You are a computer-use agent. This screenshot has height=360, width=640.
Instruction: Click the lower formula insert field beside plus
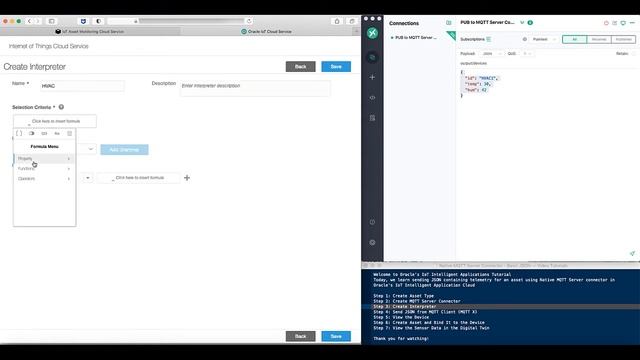[138, 178]
